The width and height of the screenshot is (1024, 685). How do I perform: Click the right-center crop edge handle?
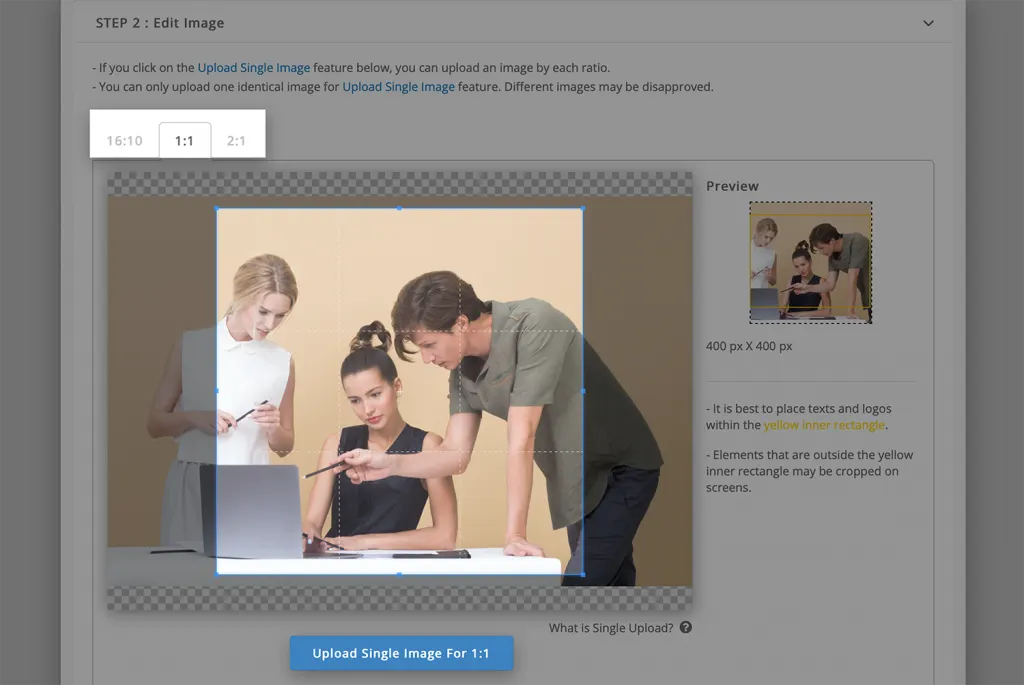pyautogui.click(x=583, y=390)
